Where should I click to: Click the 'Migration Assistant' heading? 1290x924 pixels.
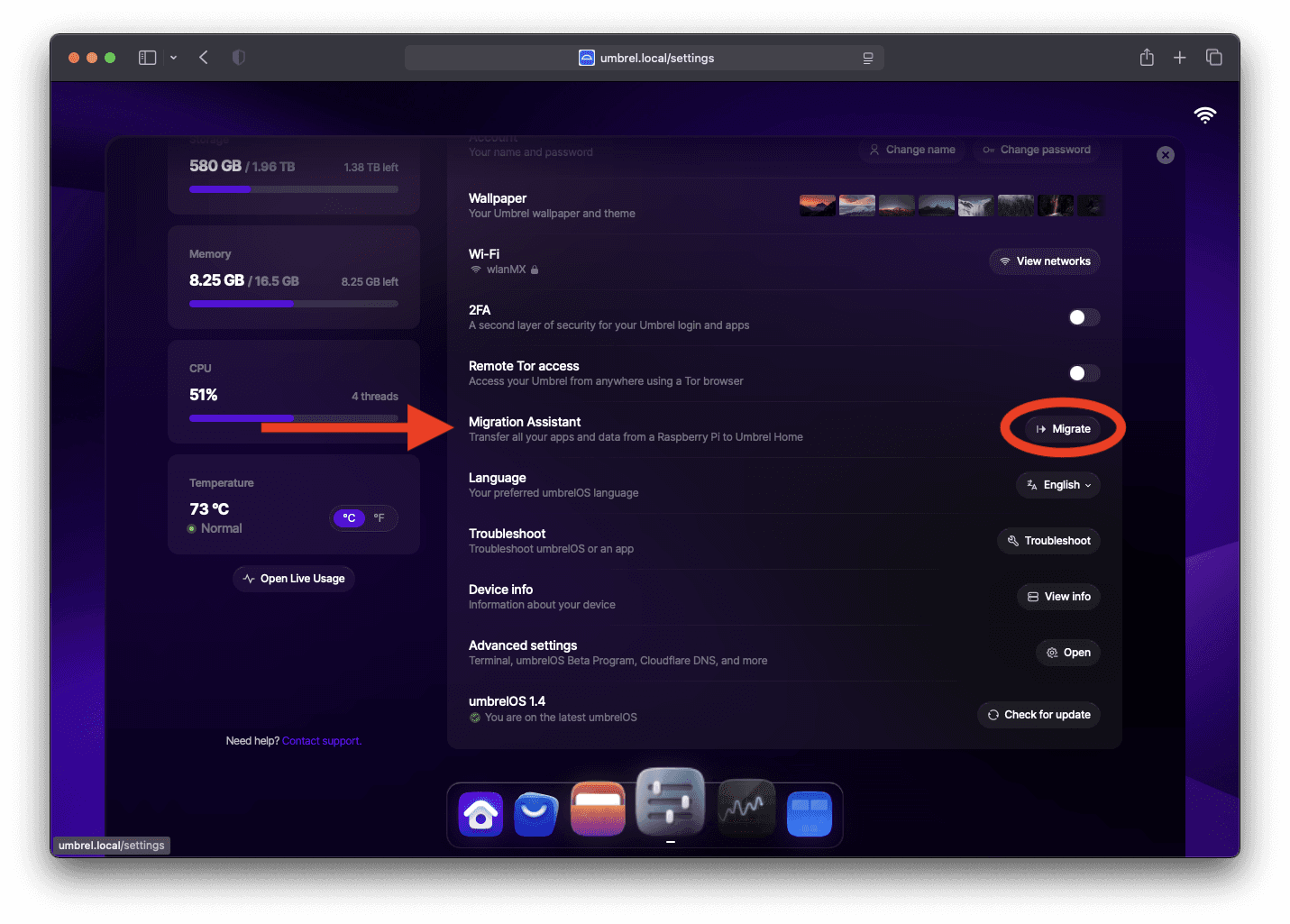tap(525, 422)
